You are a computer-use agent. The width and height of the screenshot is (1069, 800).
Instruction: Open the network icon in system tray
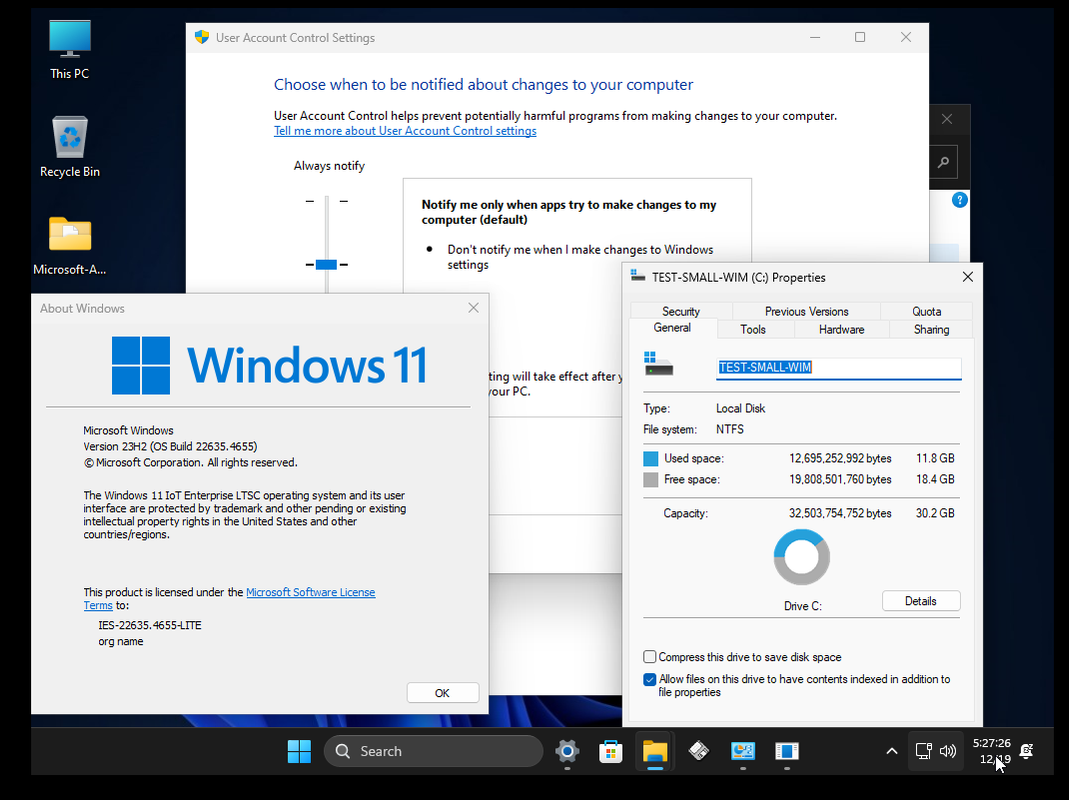point(923,751)
